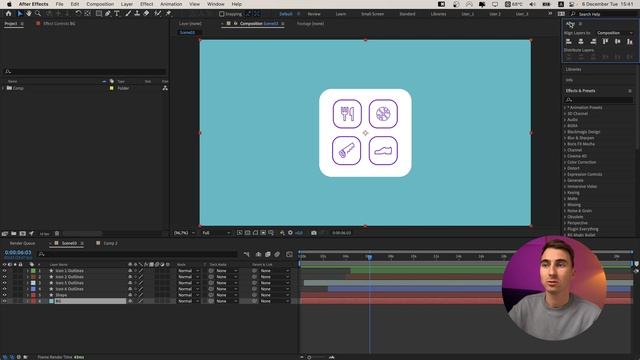Switch to the Learn workspace
Viewport: 640px width, 360px height.
[x=341, y=14]
